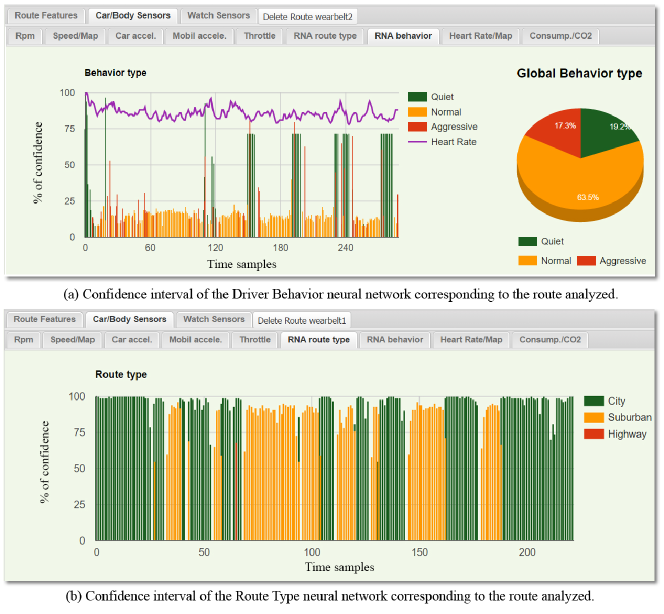The image size is (664, 614).
Task: Click Highway red swatch in route legend
Action: pyautogui.click(x=593, y=434)
